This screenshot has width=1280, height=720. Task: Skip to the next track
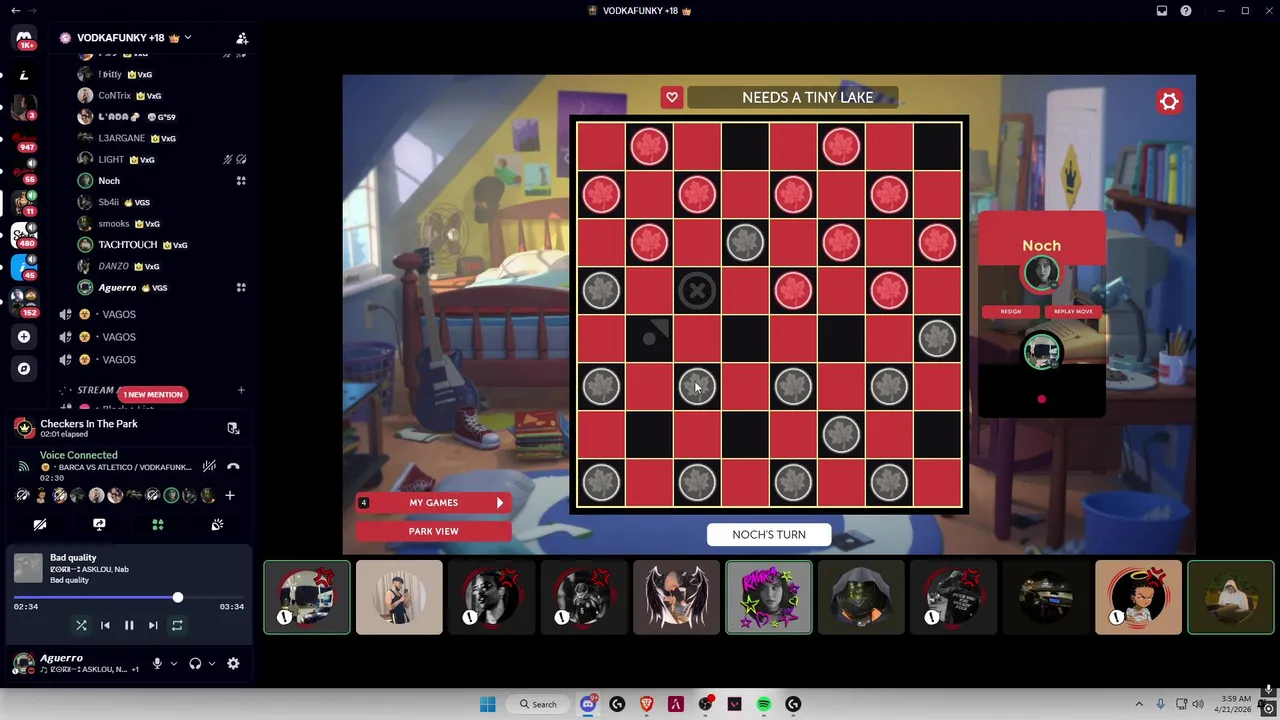pos(153,625)
